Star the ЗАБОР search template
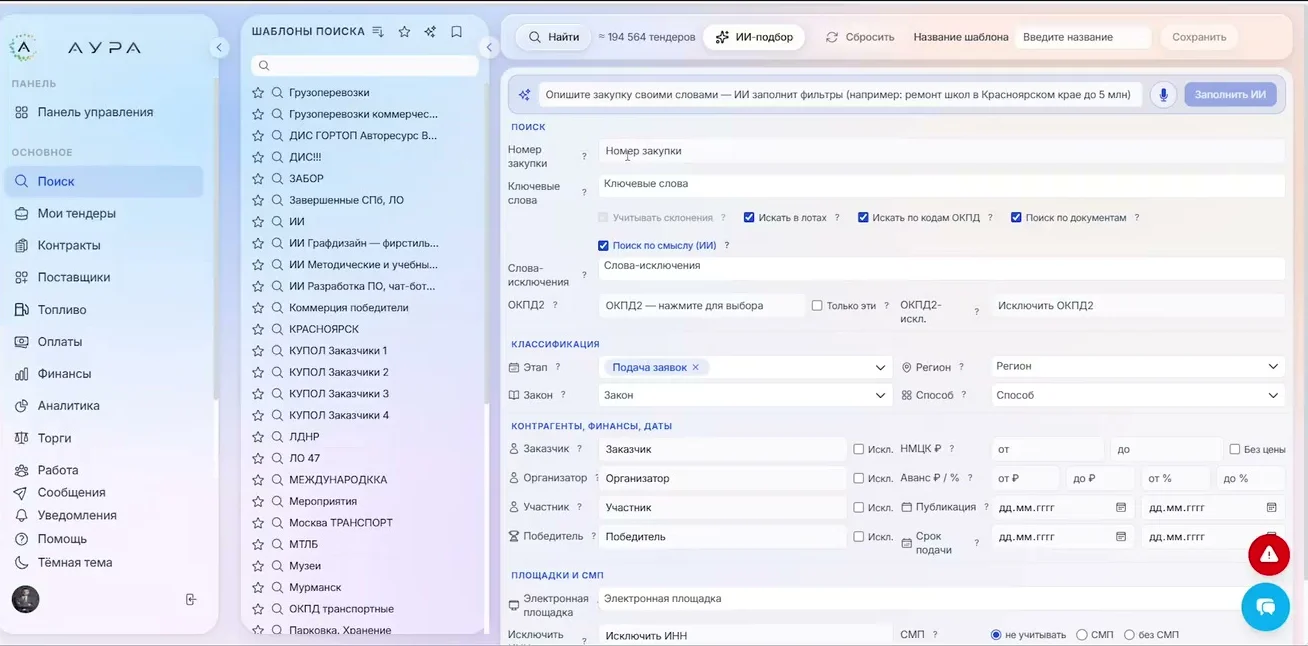1308x646 pixels. pyautogui.click(x=258, y=178)
